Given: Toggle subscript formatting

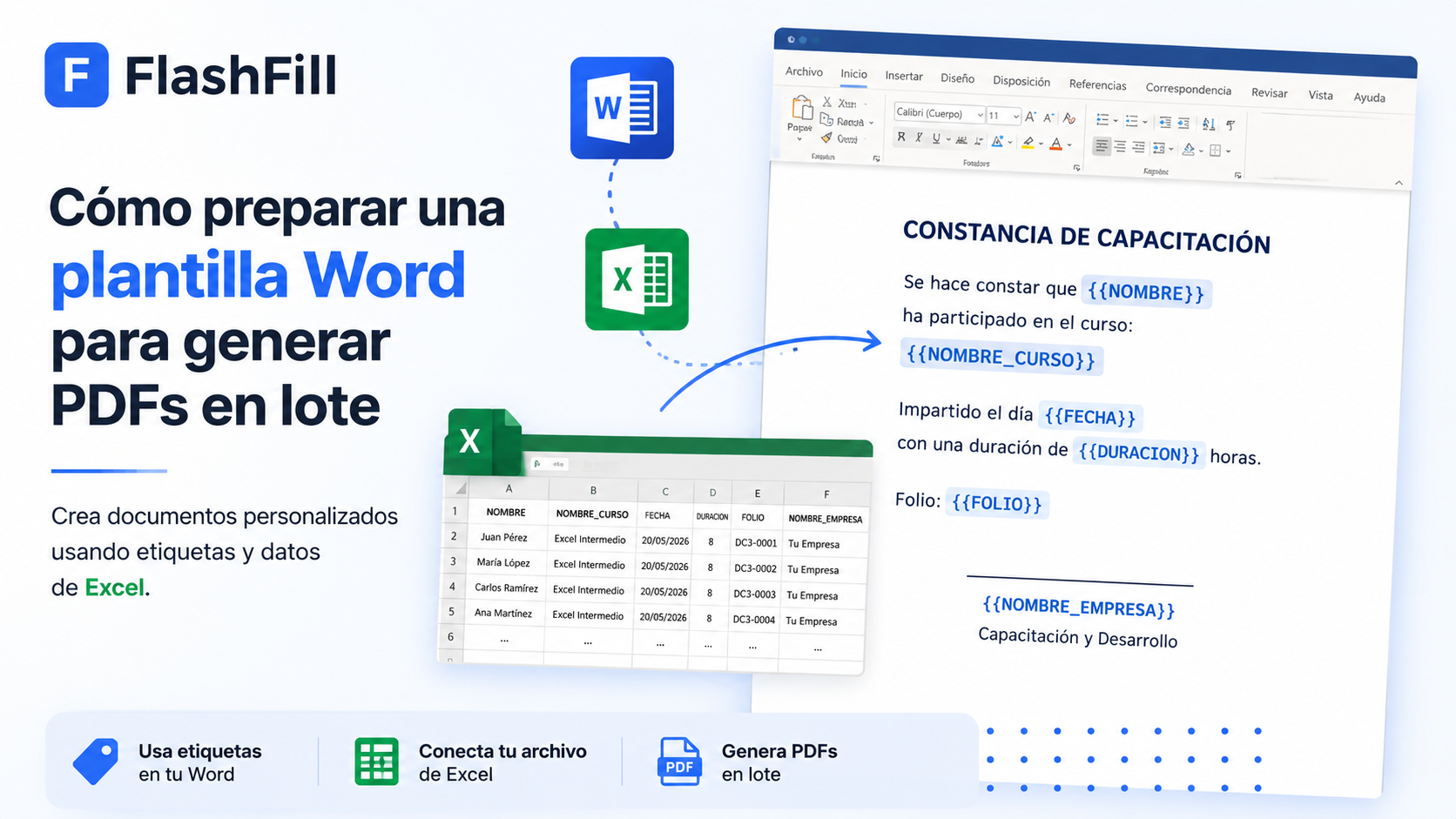Looking at the screenshot, I should pyautogui.click(x=979, y=141).
